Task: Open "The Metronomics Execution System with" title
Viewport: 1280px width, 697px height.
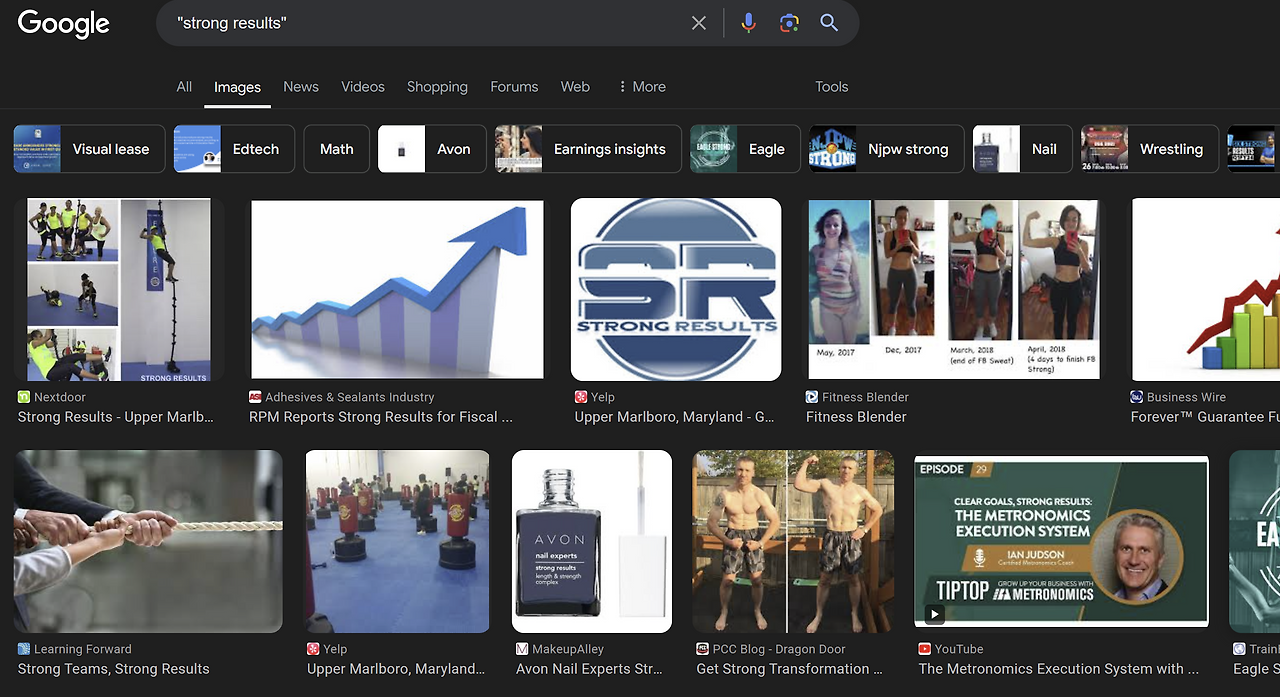Action: coord(1059,669)
